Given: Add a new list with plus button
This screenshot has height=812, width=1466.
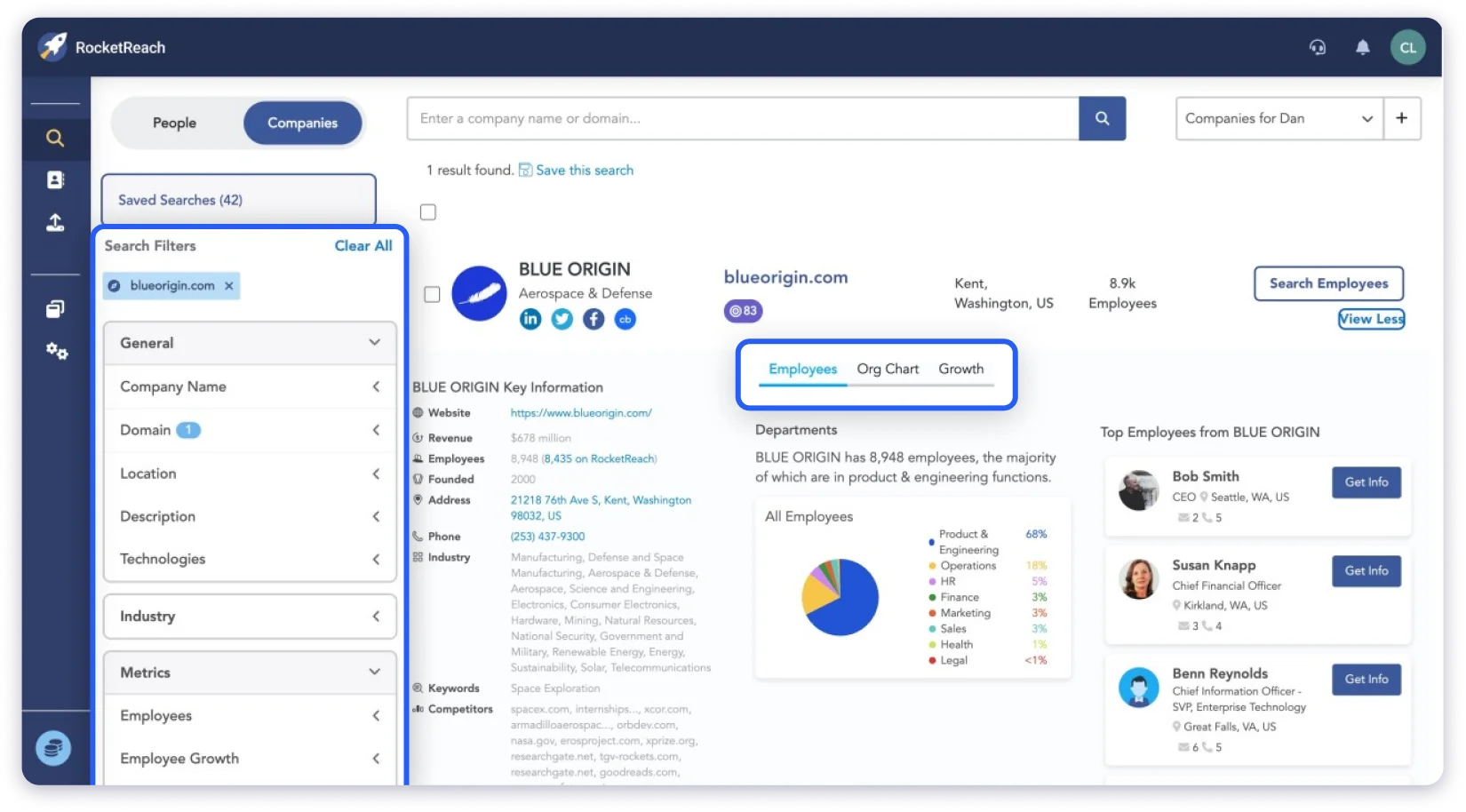Looking at the screenshot, I should (x=1401, y=118).
